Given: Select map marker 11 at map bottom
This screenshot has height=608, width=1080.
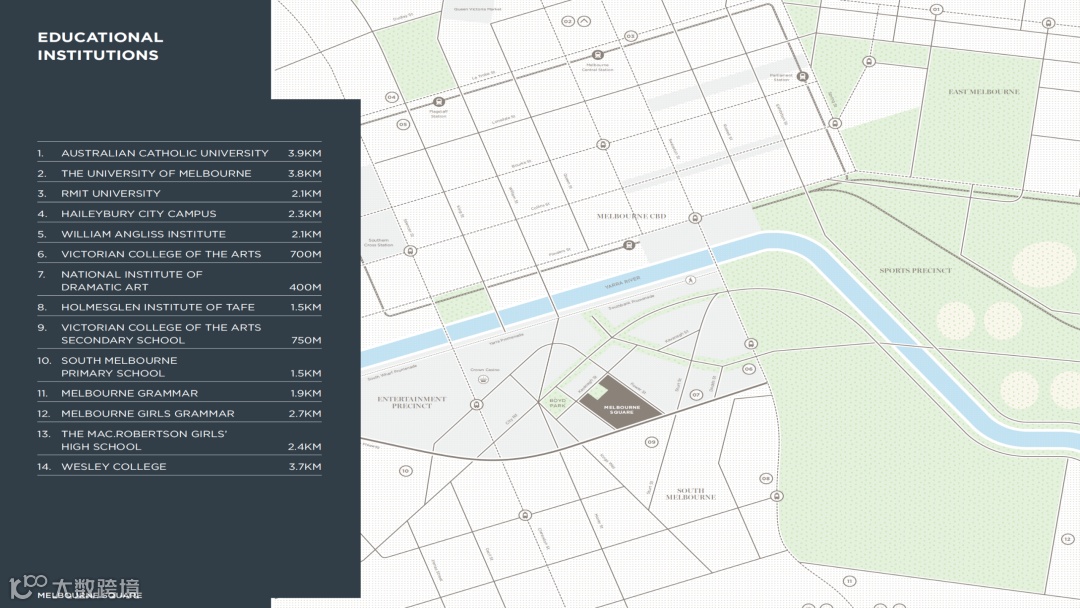Looking at the screenshot, I should [x=849, y=581].
